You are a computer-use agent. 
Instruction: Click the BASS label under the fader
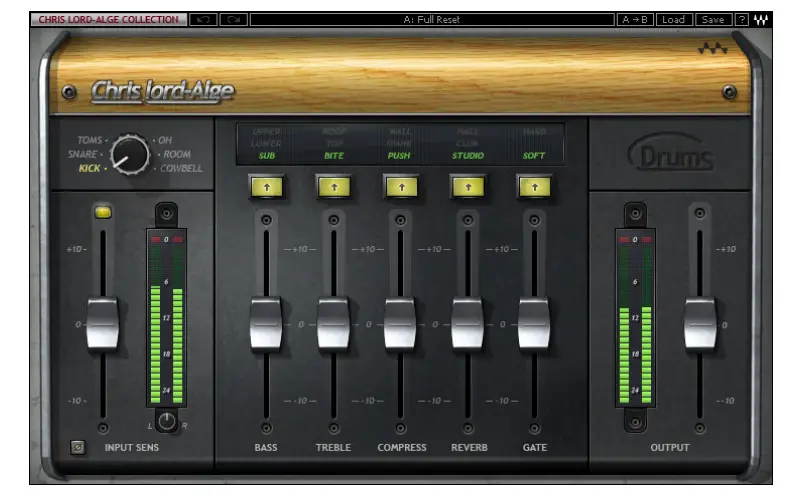pos(266,447)
